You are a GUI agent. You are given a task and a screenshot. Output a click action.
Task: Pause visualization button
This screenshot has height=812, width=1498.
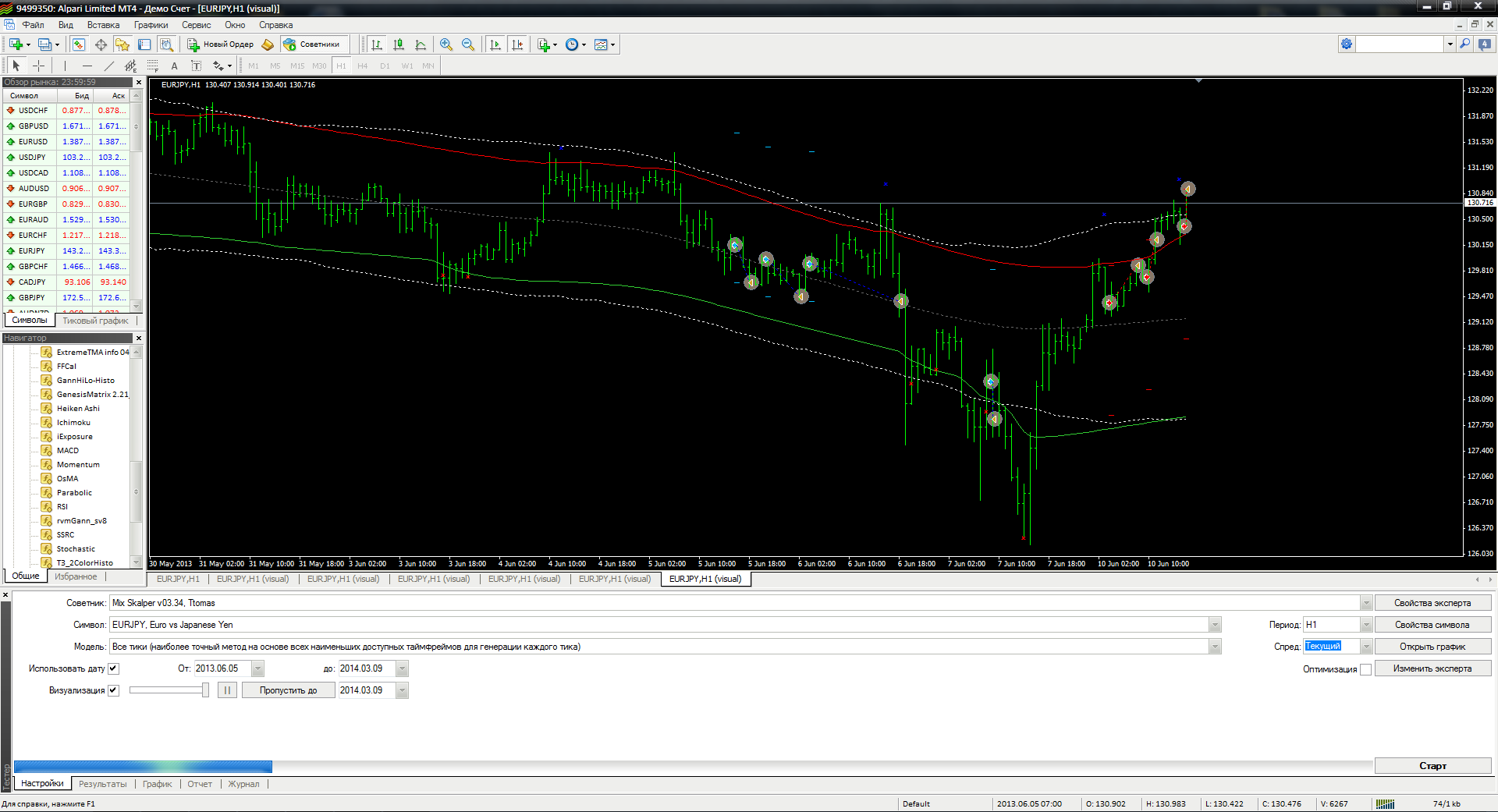[x=227, y=690]
